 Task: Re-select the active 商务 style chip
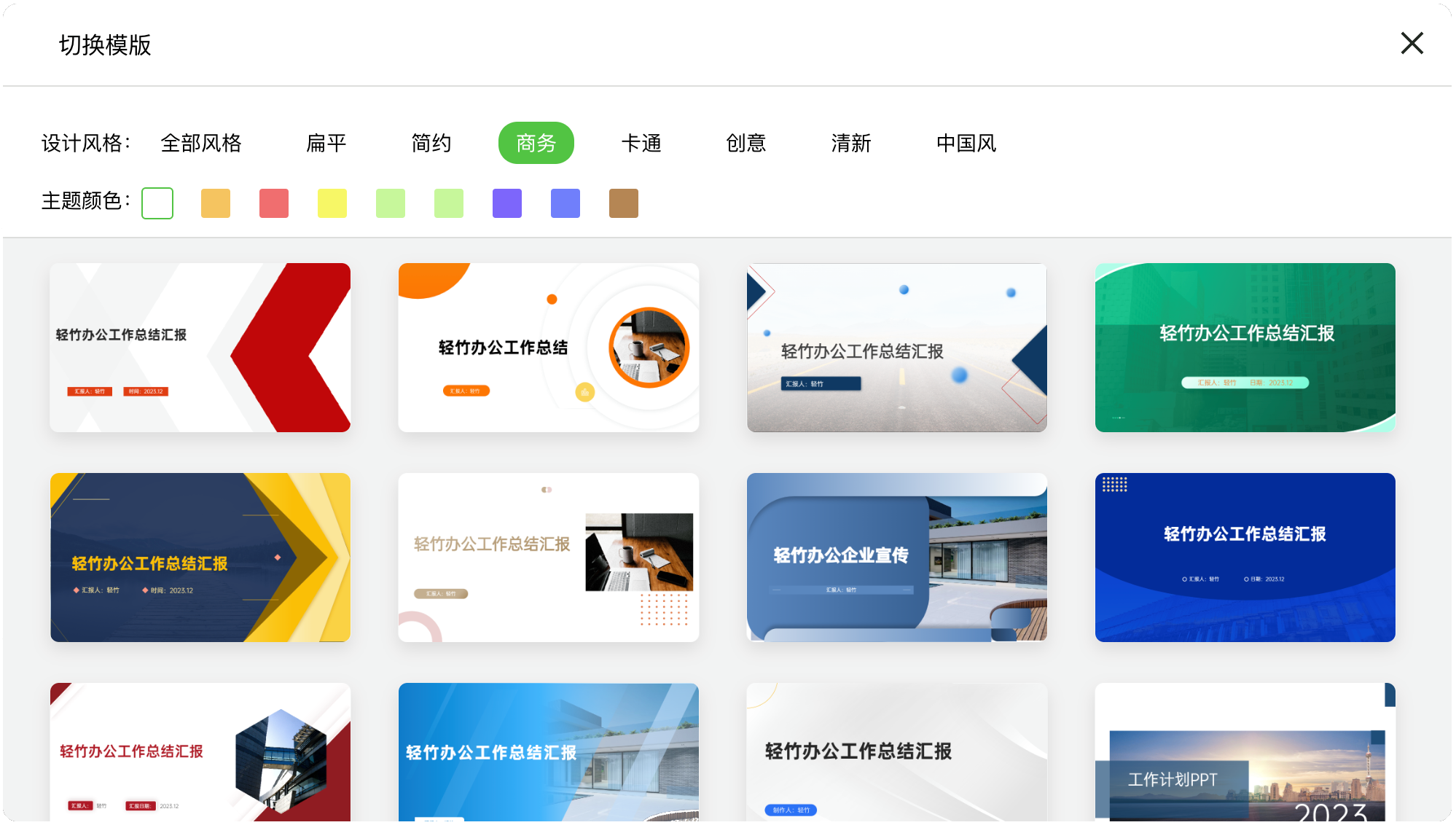click(536, 143)
